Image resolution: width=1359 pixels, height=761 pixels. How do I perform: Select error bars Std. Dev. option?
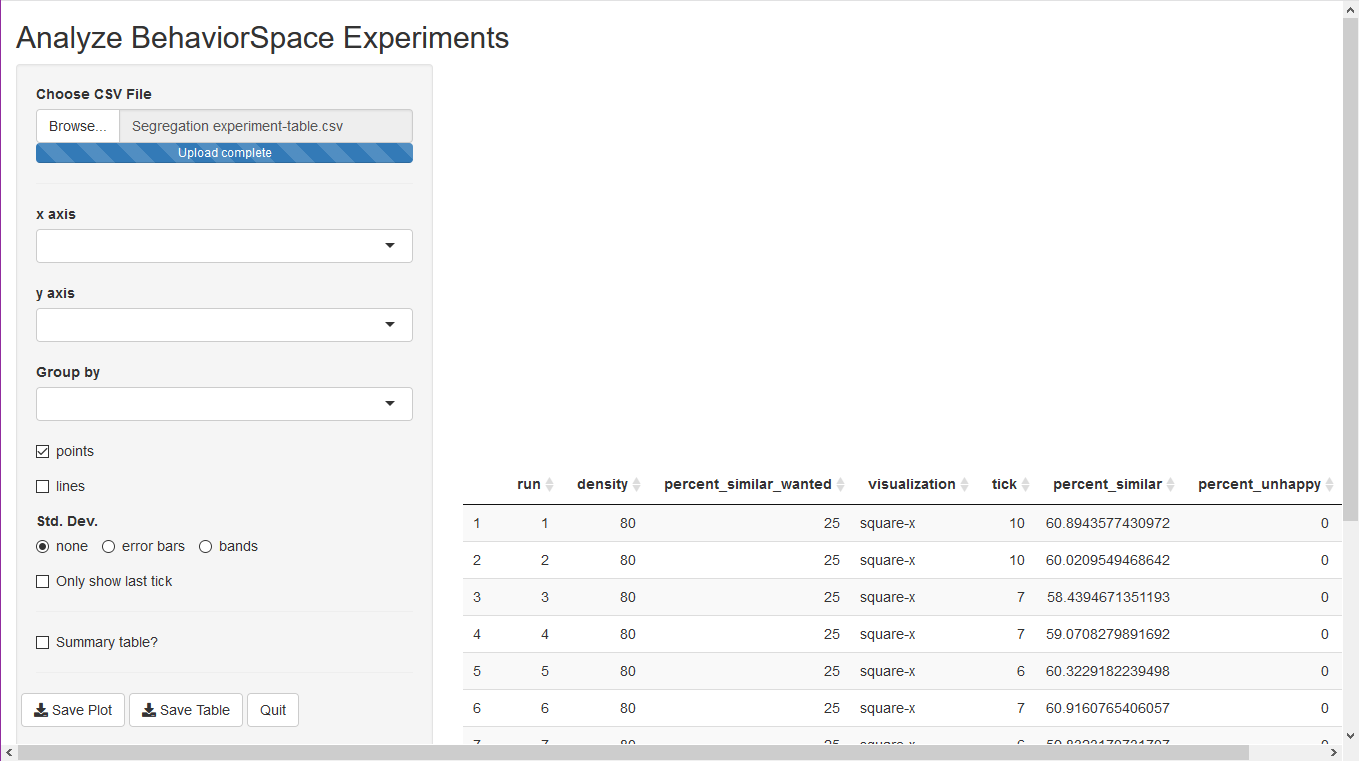pyautogui.click(x=108, y=547)
